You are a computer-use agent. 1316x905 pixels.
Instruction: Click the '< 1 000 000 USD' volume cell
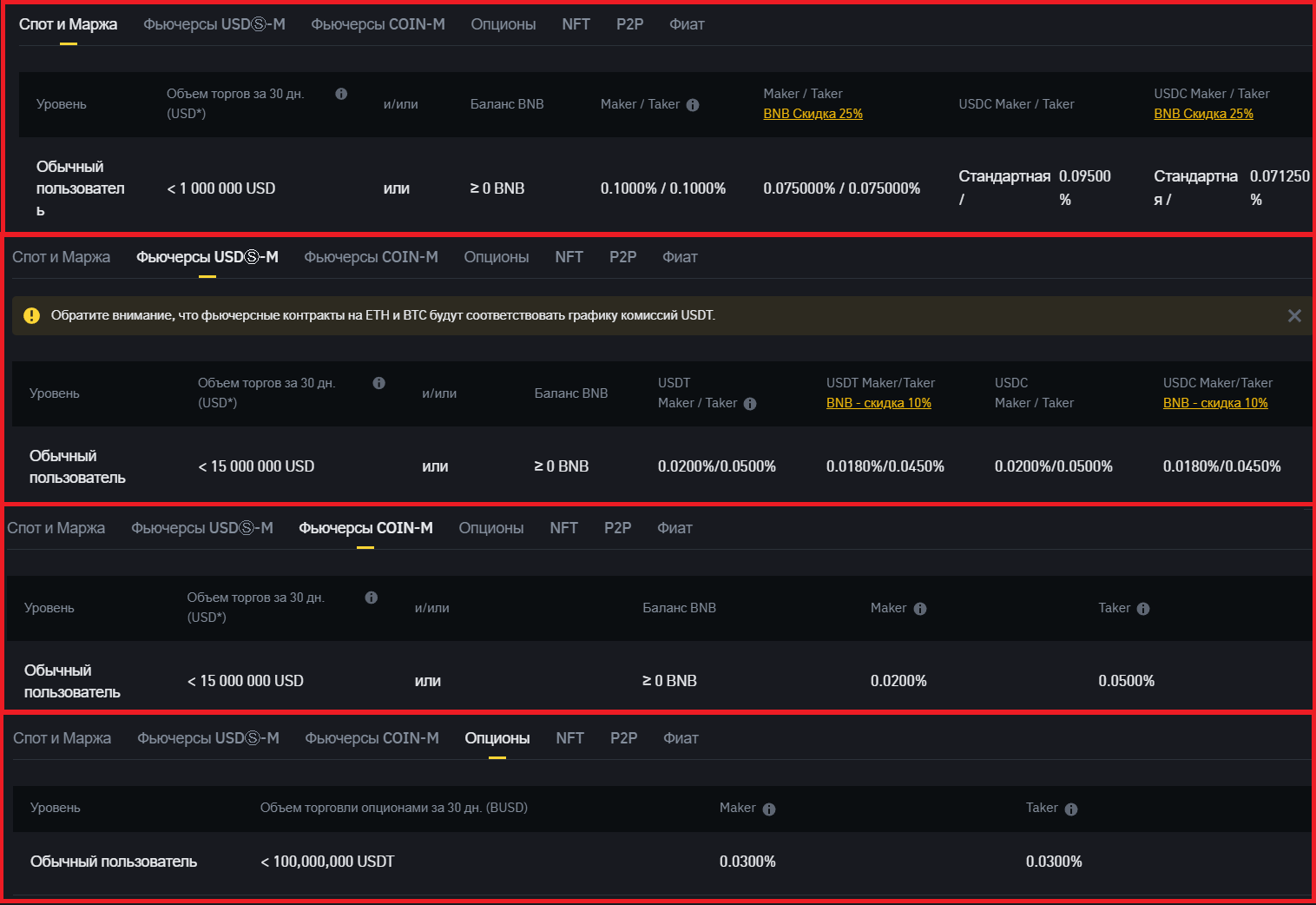click(x=220, y=188)
